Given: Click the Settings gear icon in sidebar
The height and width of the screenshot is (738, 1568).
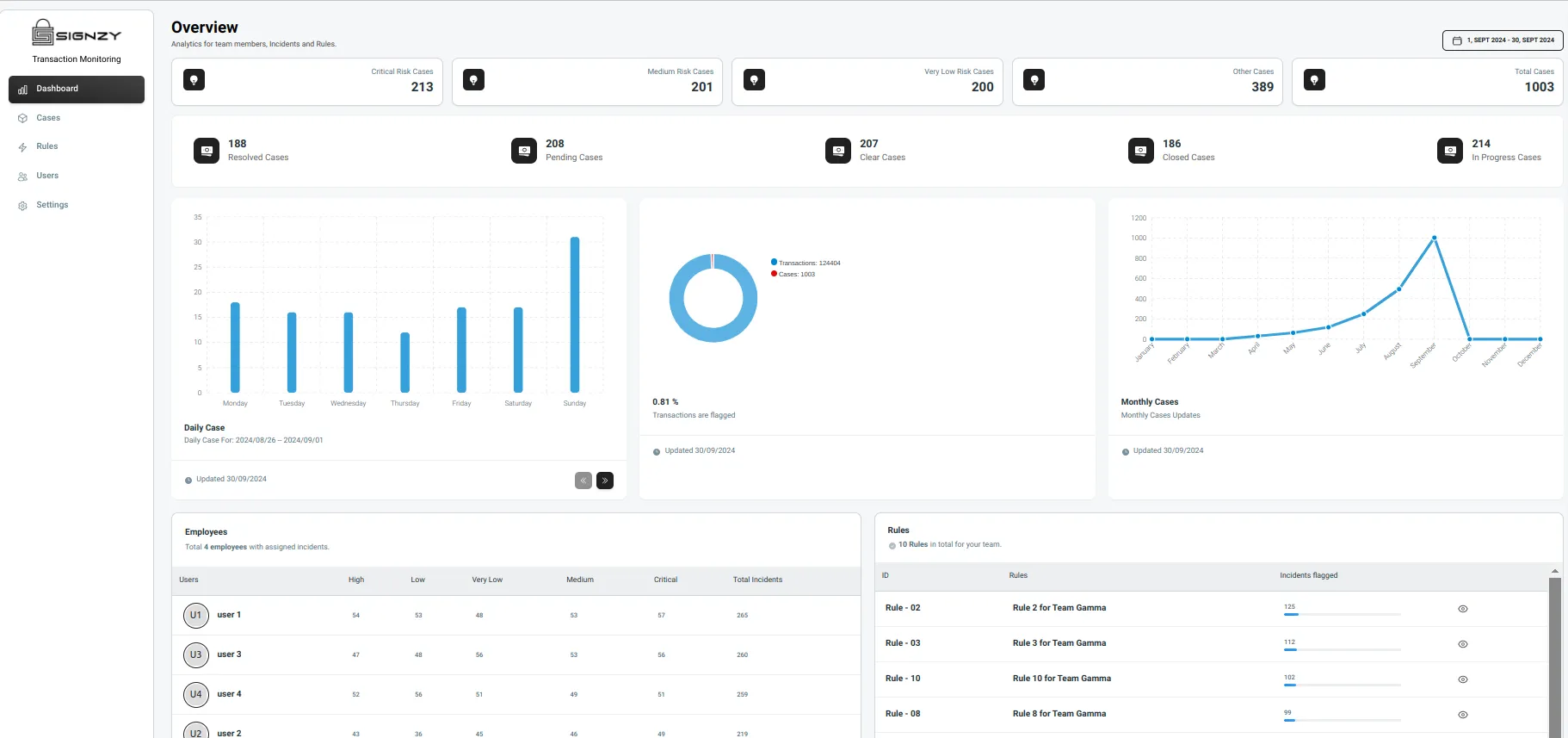Looking at the screenshot, I should (23, 206).
